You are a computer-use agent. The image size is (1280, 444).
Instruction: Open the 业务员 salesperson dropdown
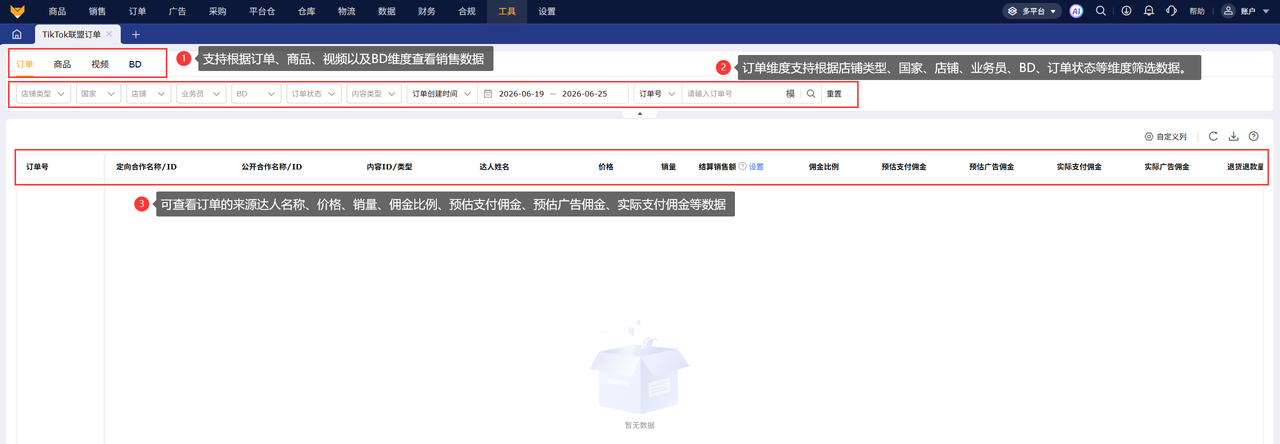pyautogui.click(x=202, y=93)
